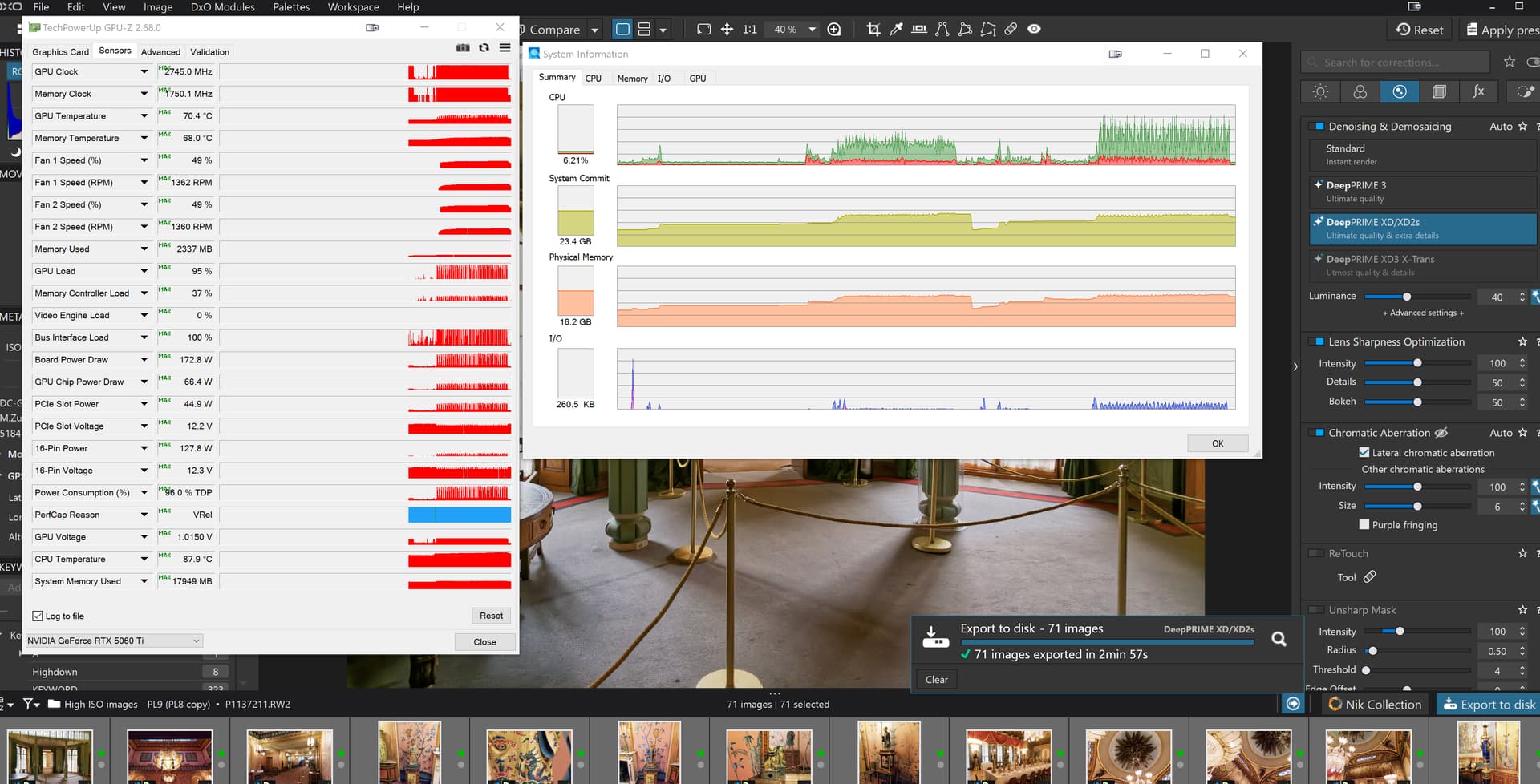
Task: Open the Advanced tab in GPU-Z
Action: coord(160,52)
